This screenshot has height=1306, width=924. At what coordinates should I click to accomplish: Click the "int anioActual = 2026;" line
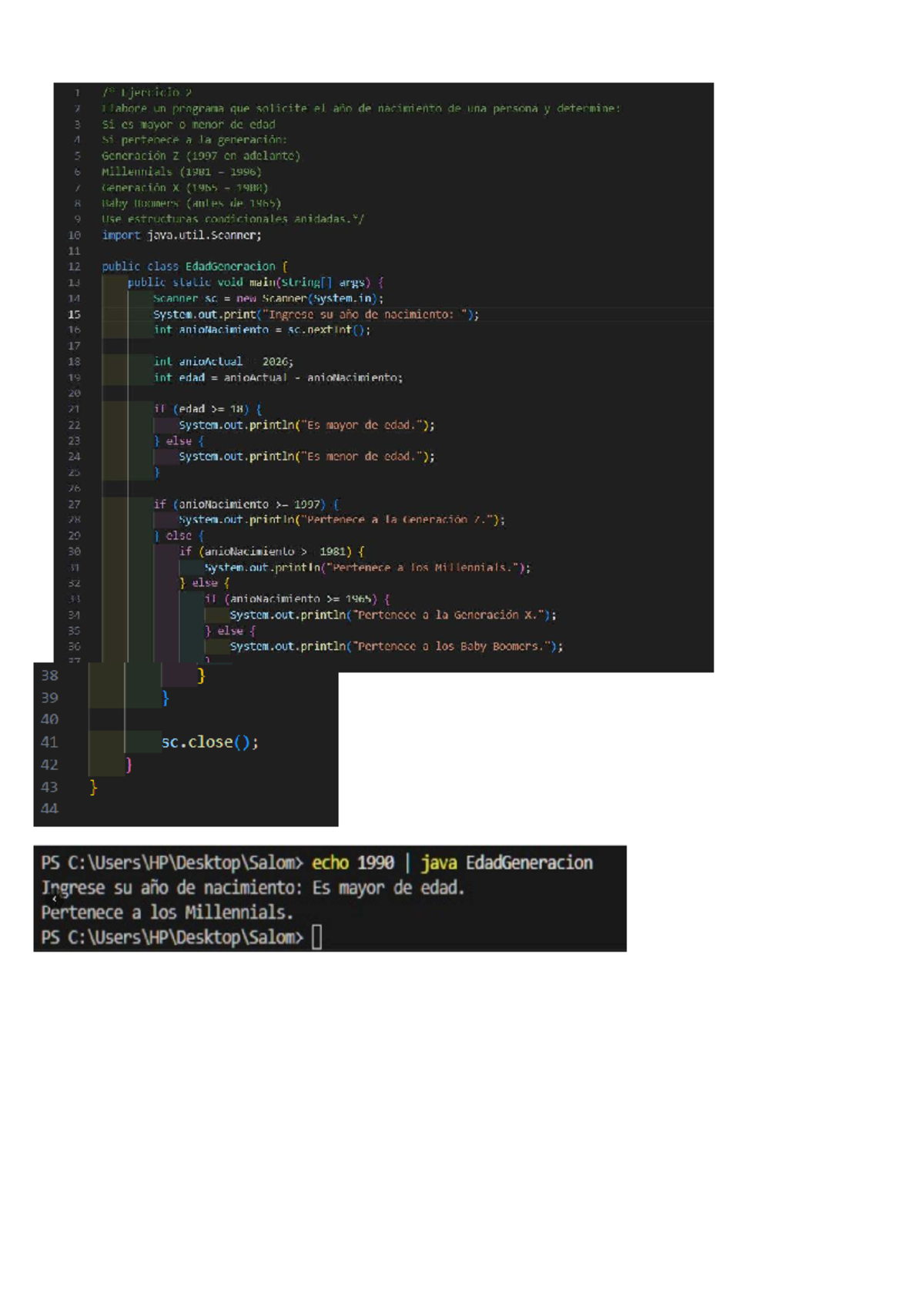(223, 361)
